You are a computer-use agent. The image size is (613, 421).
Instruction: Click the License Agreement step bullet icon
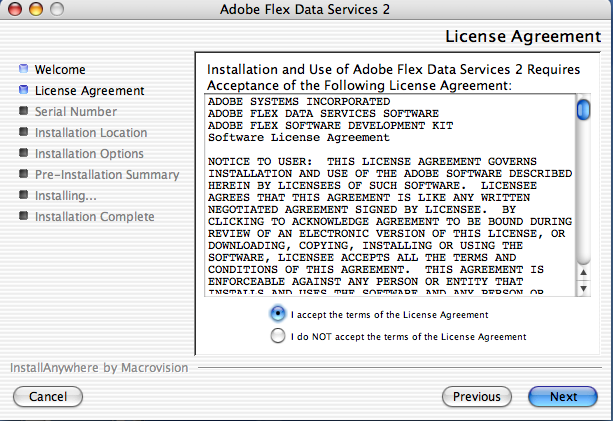pyautogui.click(x=23, y=90)
